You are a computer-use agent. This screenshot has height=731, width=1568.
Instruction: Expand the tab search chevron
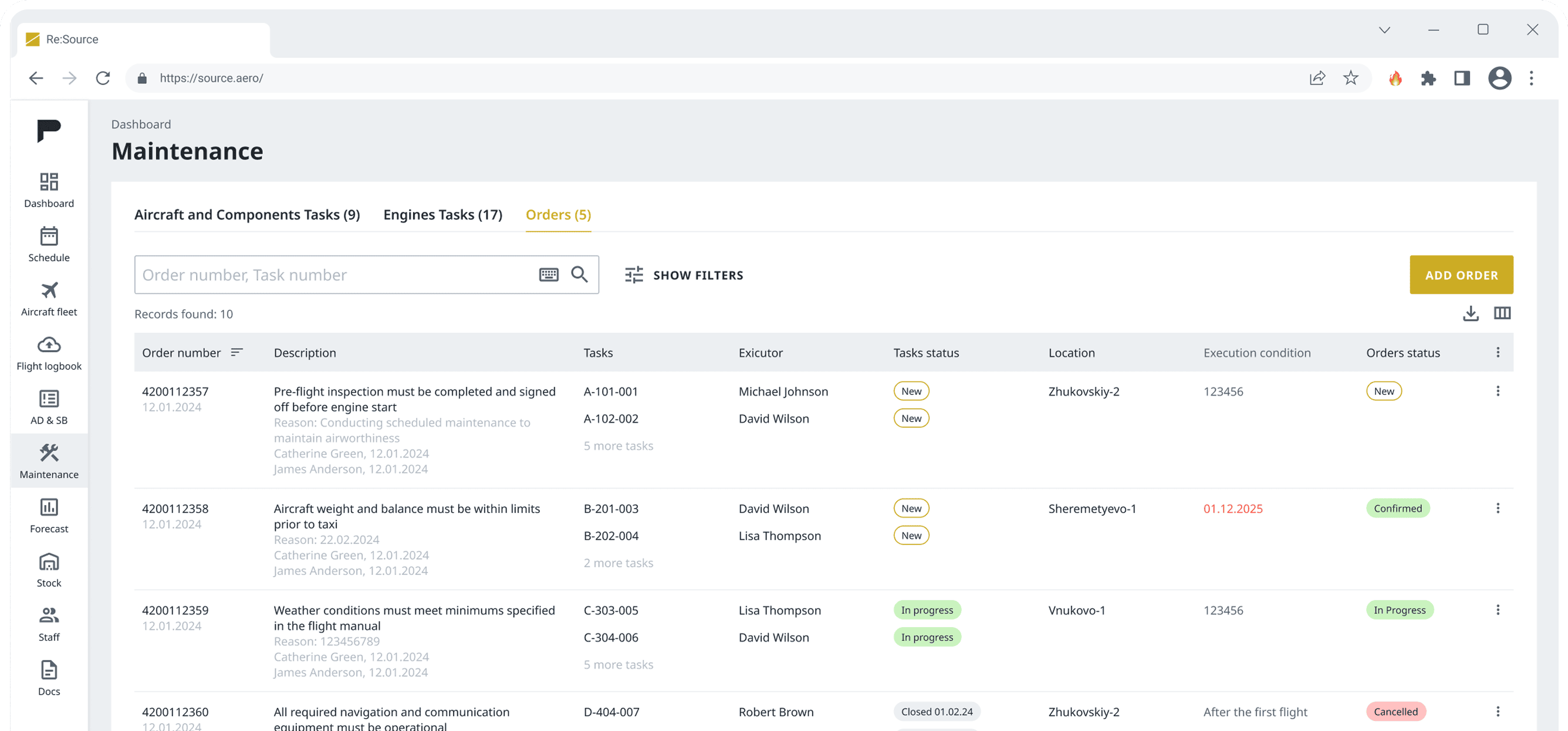[1385, 30]
